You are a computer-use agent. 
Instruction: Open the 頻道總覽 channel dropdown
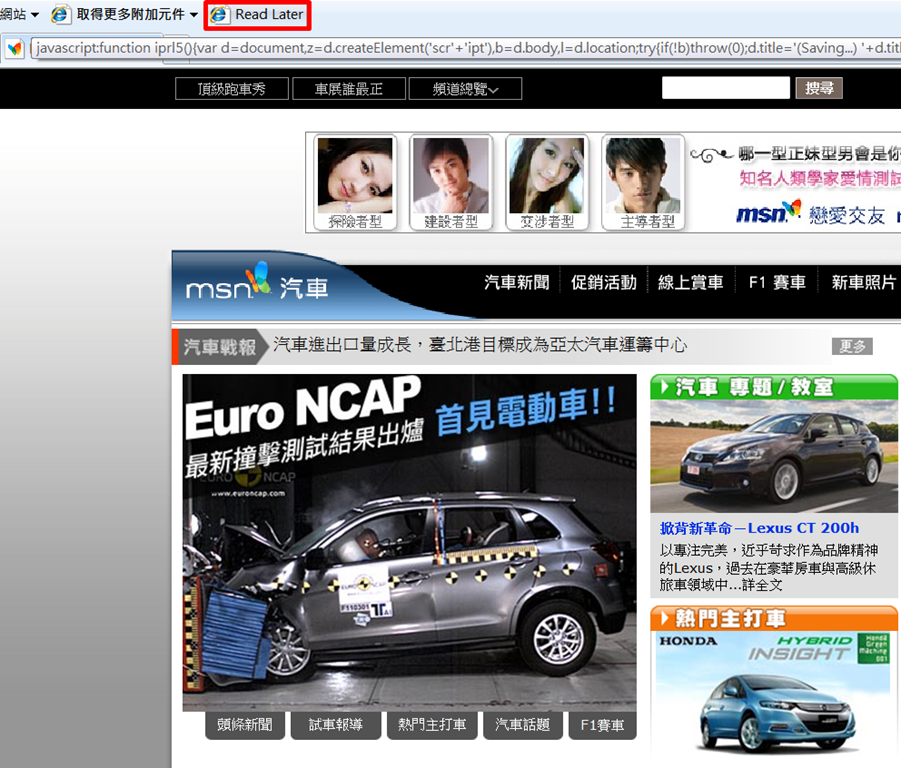(465, 89)
